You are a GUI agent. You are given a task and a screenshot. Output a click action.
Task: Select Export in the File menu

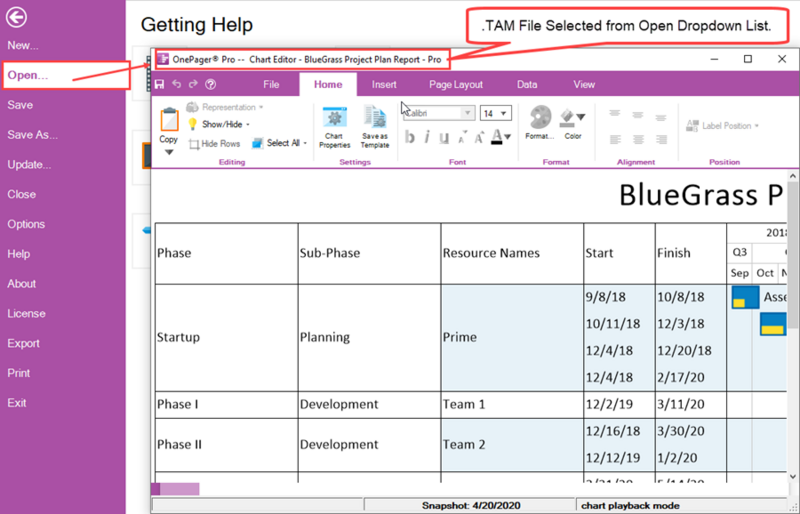23,344
